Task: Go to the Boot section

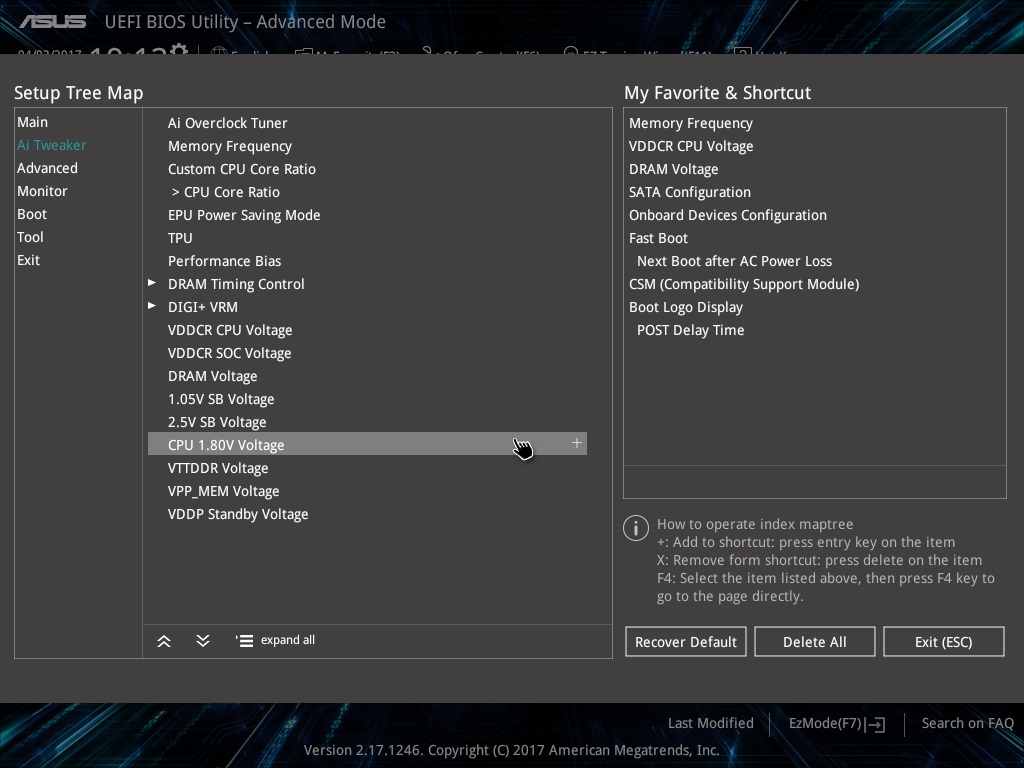Action: pyautogui.click(x=32, y=214)
